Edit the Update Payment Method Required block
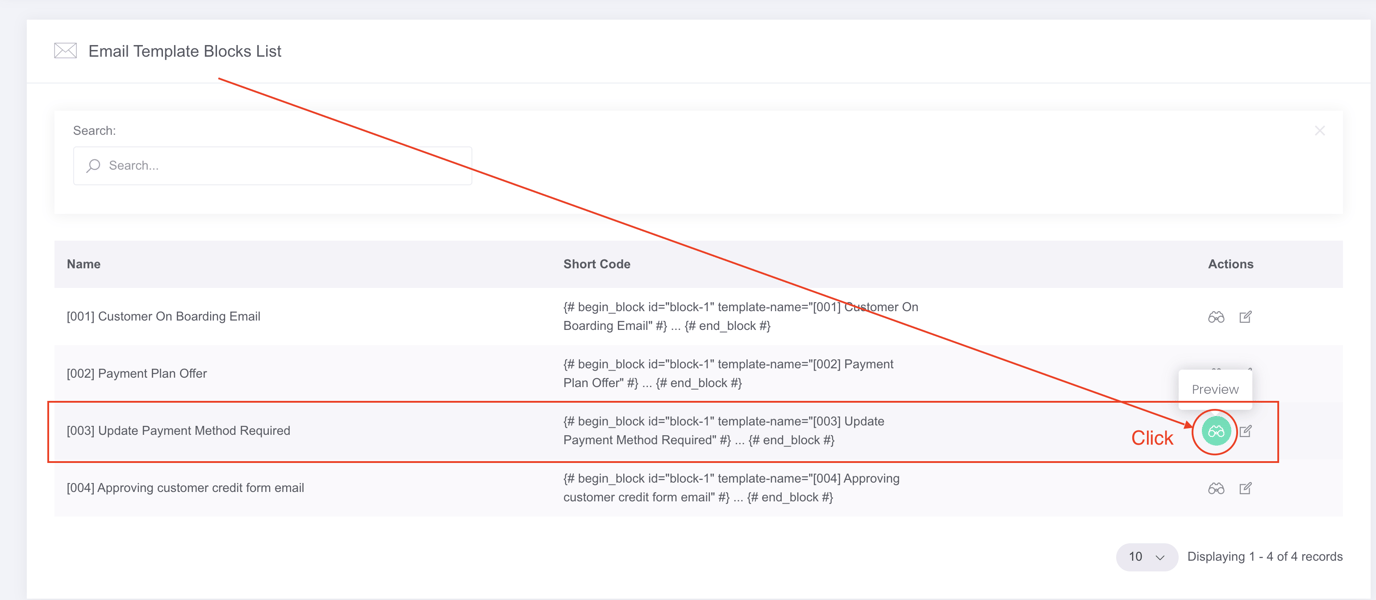The width and height of the screenshot is (1376, 600). coord(1246,431)
